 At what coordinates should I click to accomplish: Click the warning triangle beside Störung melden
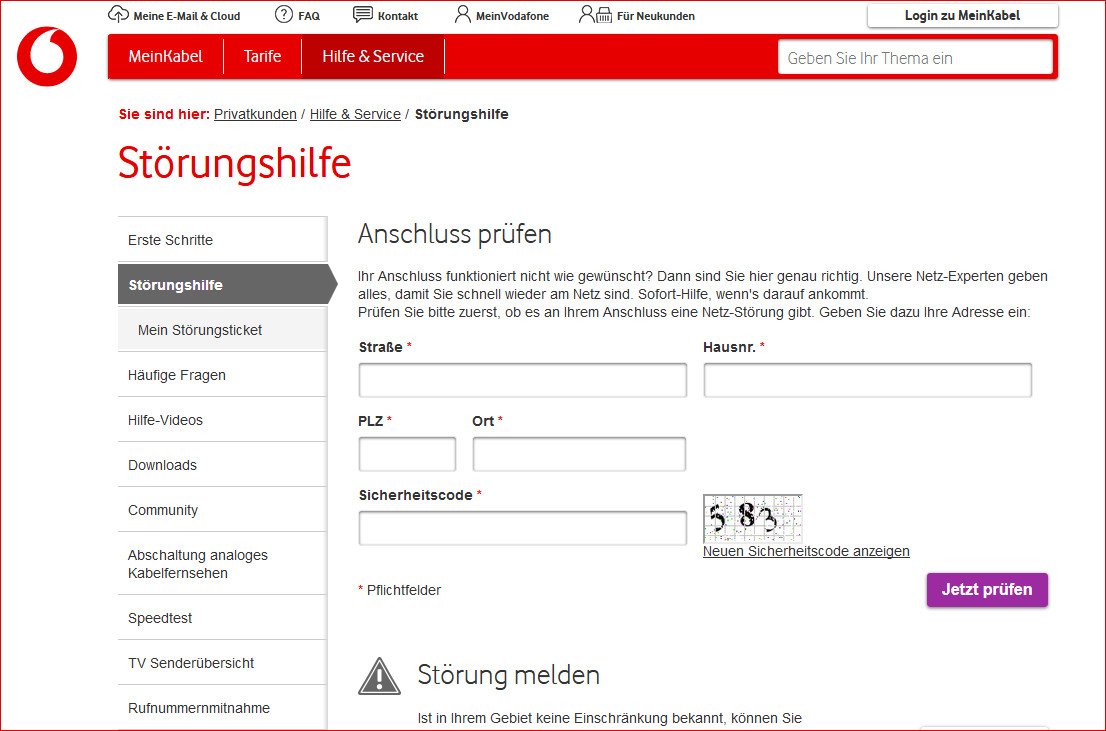click(379, 676)
